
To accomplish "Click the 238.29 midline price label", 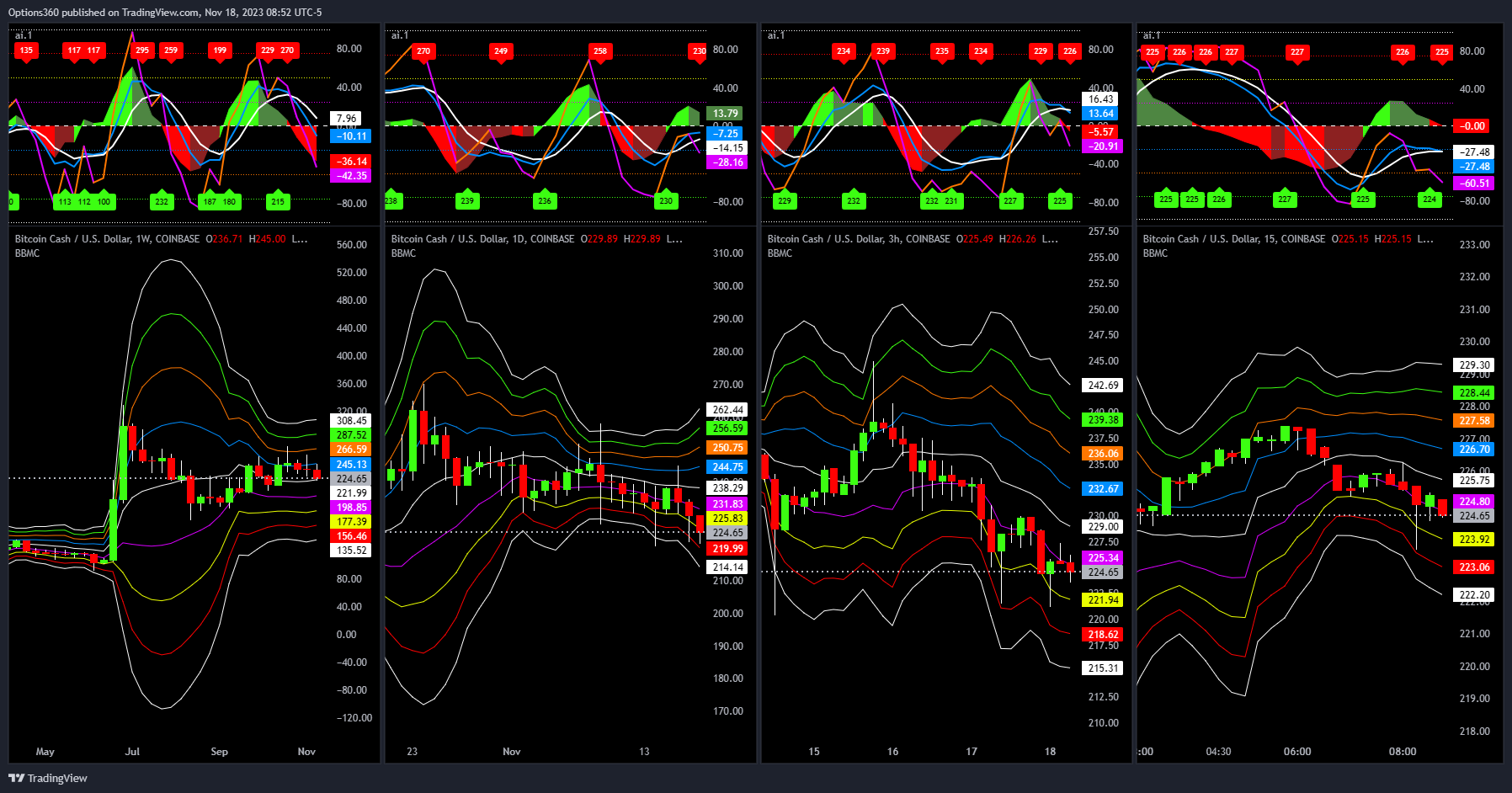I will click(727, 488).
